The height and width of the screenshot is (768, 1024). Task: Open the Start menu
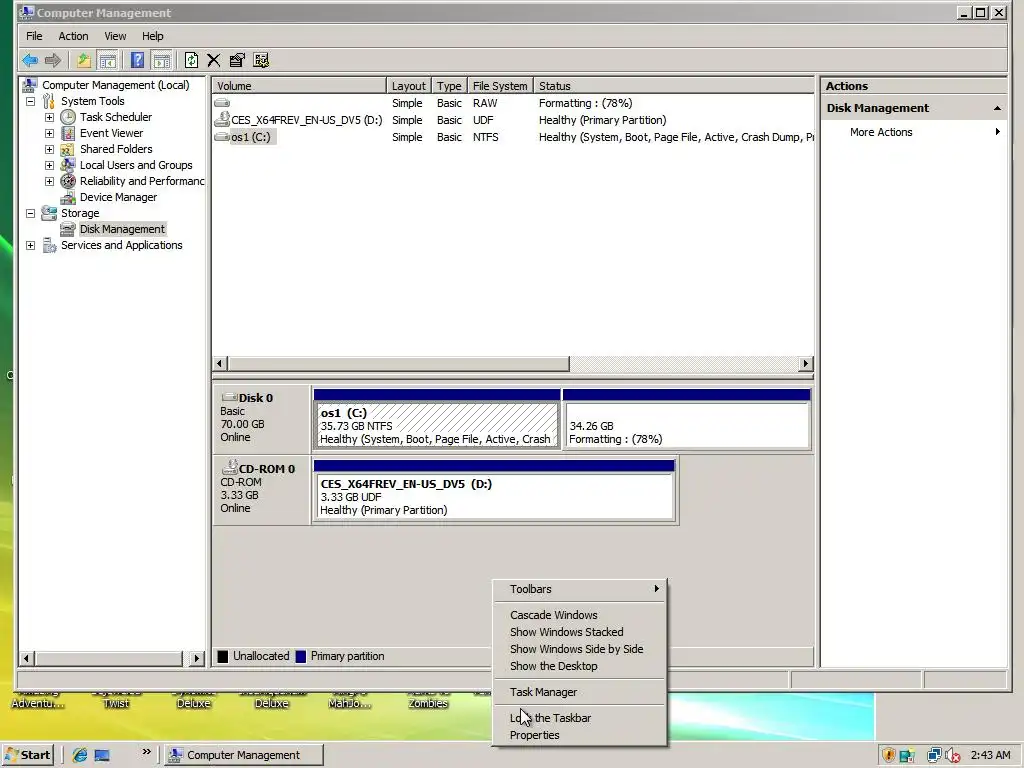coord(28,755)
